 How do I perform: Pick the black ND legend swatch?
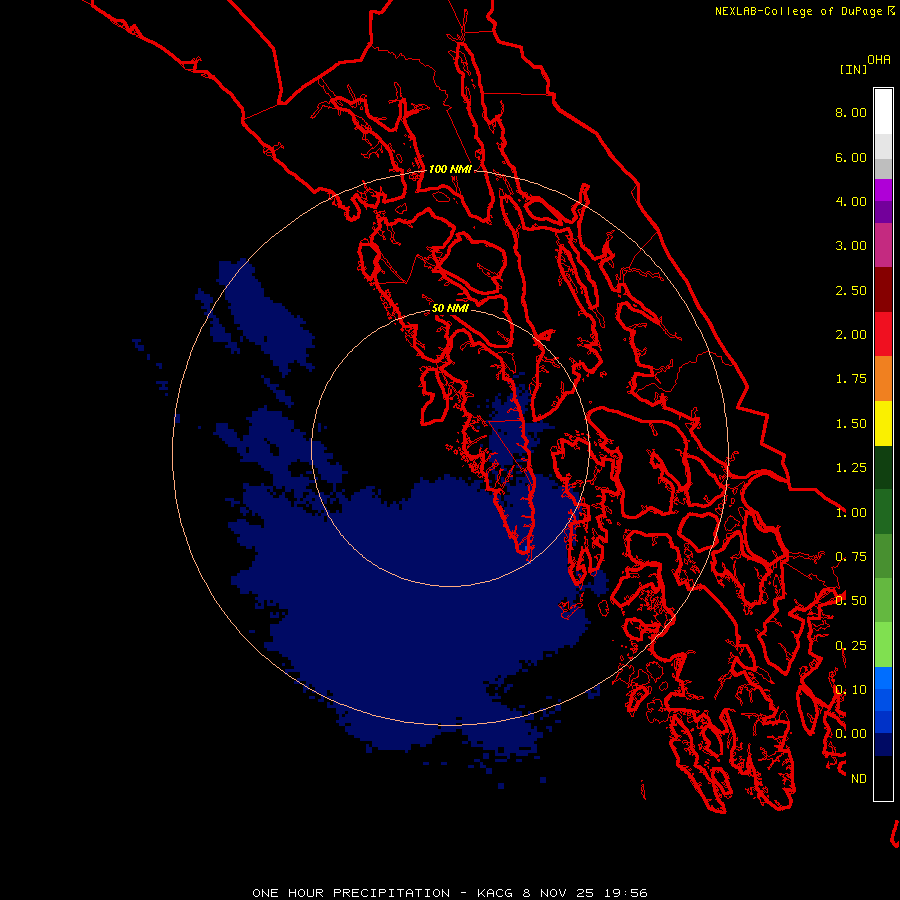pyautogui.click(x=883, y=778)
